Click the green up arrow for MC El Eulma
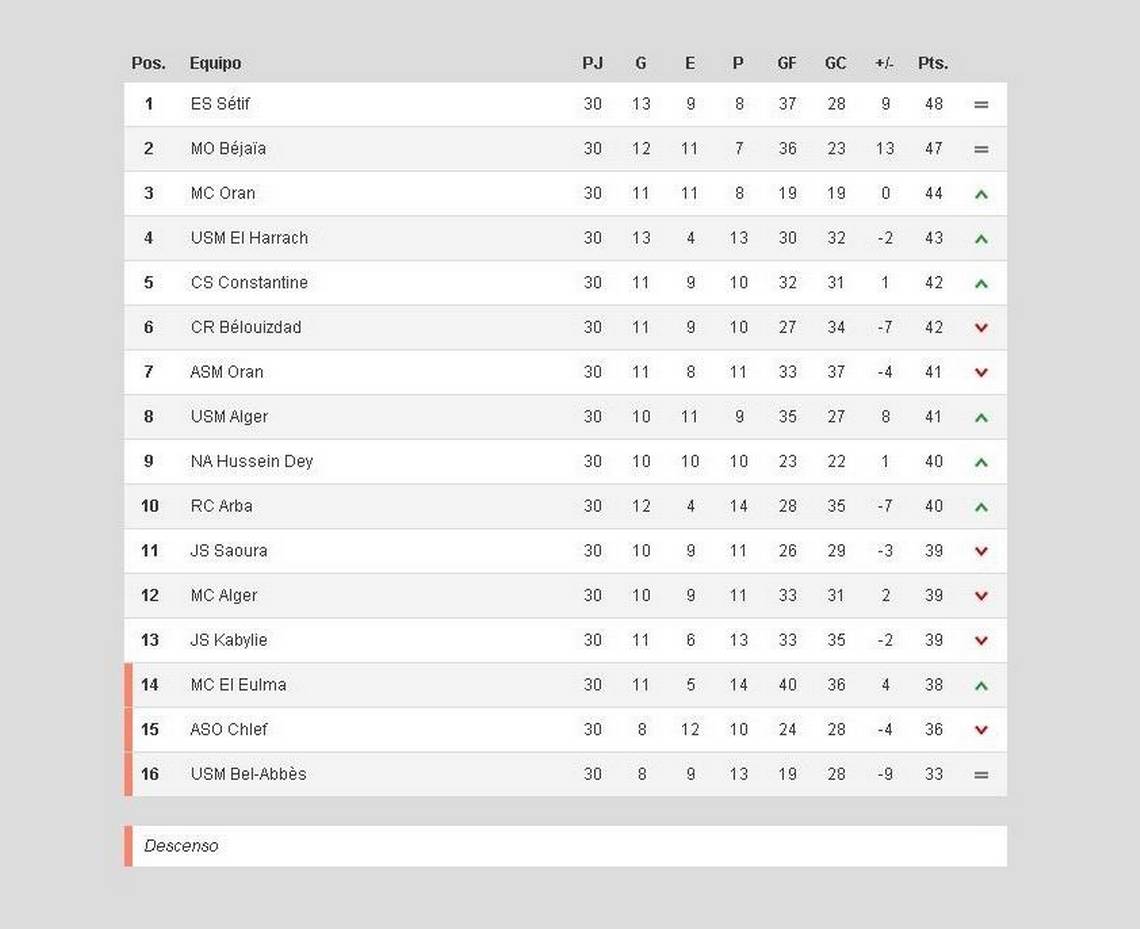The height and width of the screenshot is (929, 1140). point(981,685)
